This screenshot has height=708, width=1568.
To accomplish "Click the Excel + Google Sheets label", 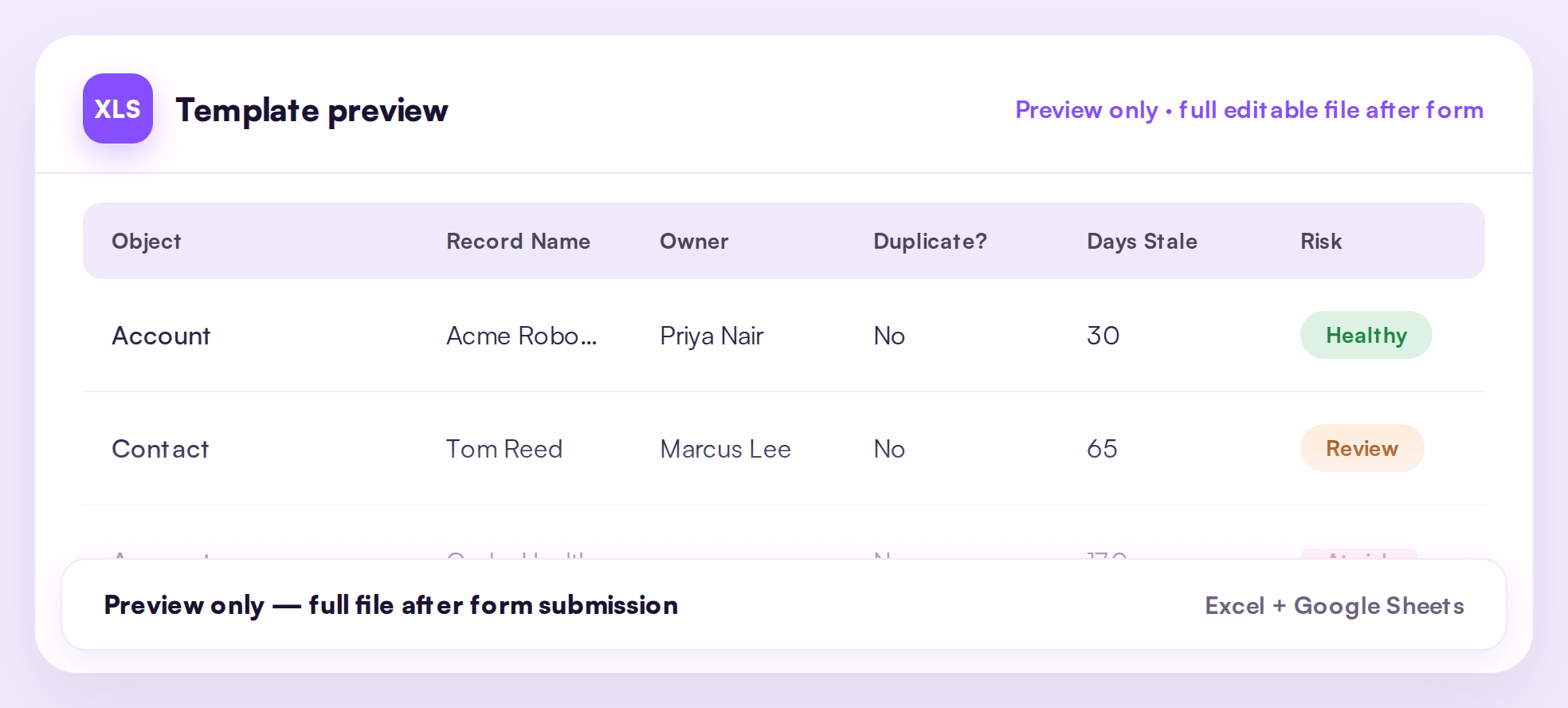I will 1335,605.
